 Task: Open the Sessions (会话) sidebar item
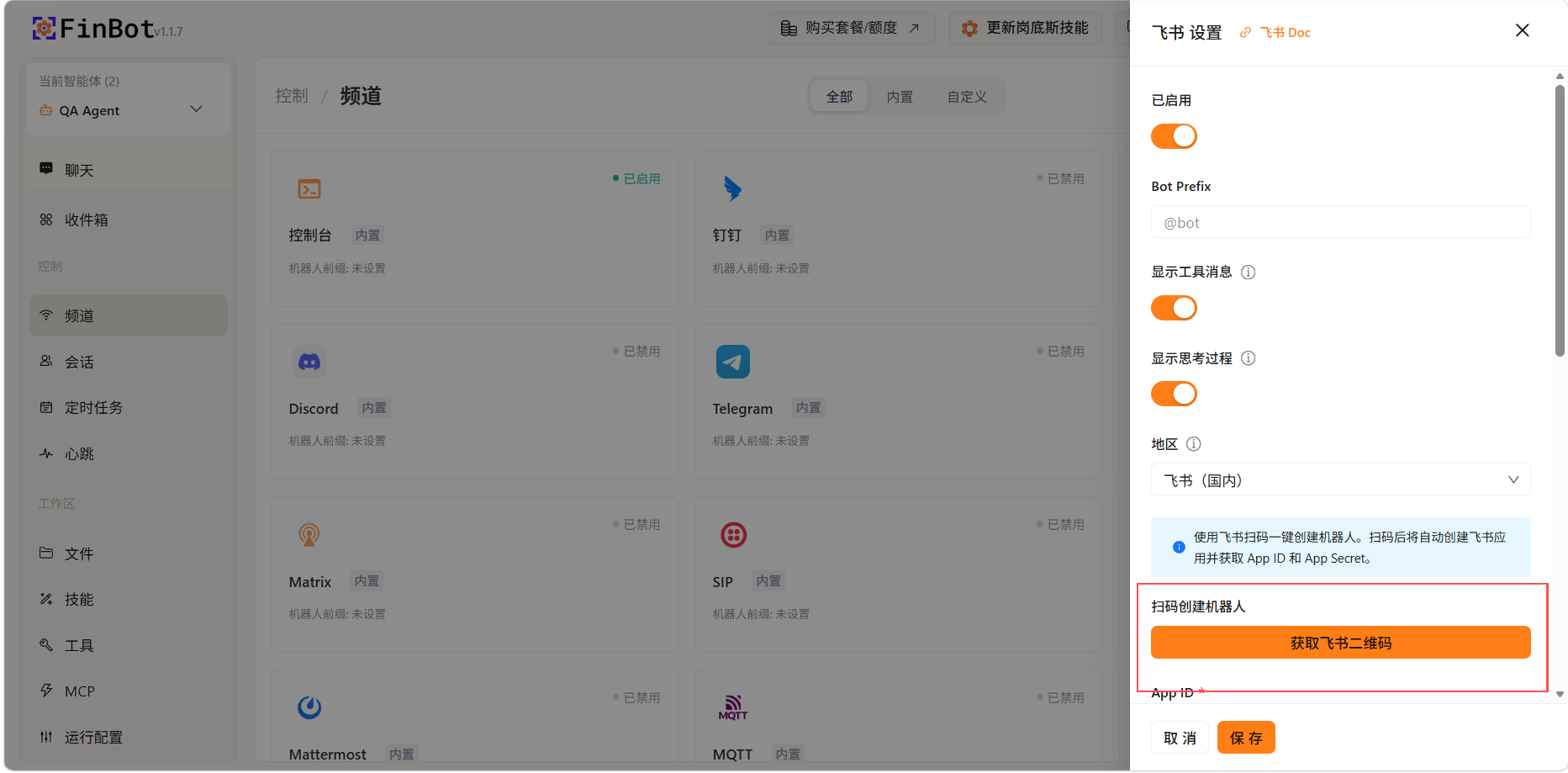click(129, 362)
